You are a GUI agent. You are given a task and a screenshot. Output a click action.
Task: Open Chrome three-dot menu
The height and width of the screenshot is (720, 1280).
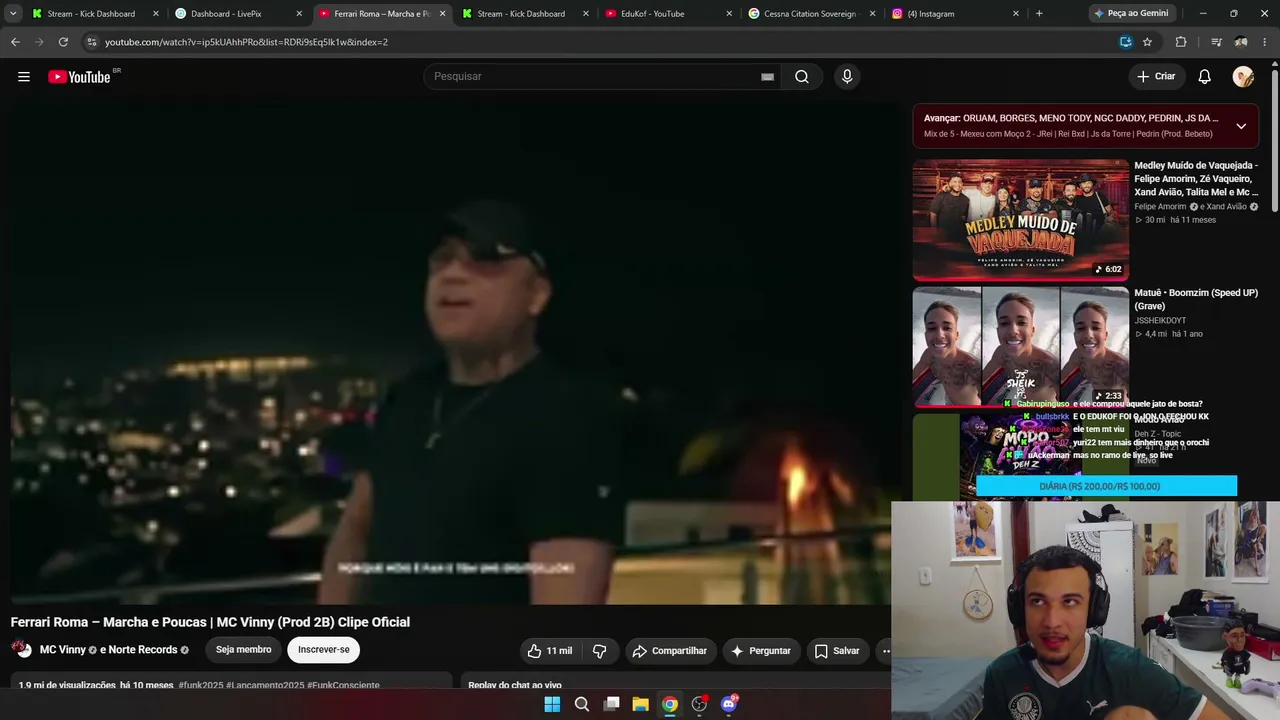click(1266, 42)
